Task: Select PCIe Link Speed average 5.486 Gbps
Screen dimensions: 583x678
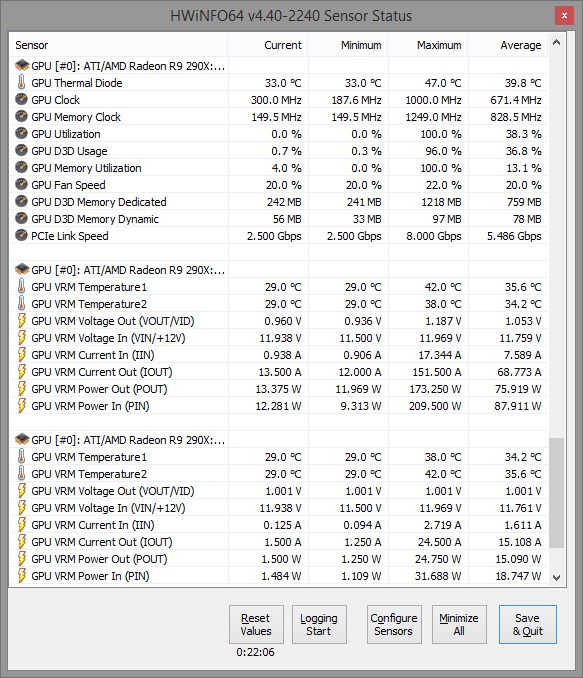Action: point(514,236)
